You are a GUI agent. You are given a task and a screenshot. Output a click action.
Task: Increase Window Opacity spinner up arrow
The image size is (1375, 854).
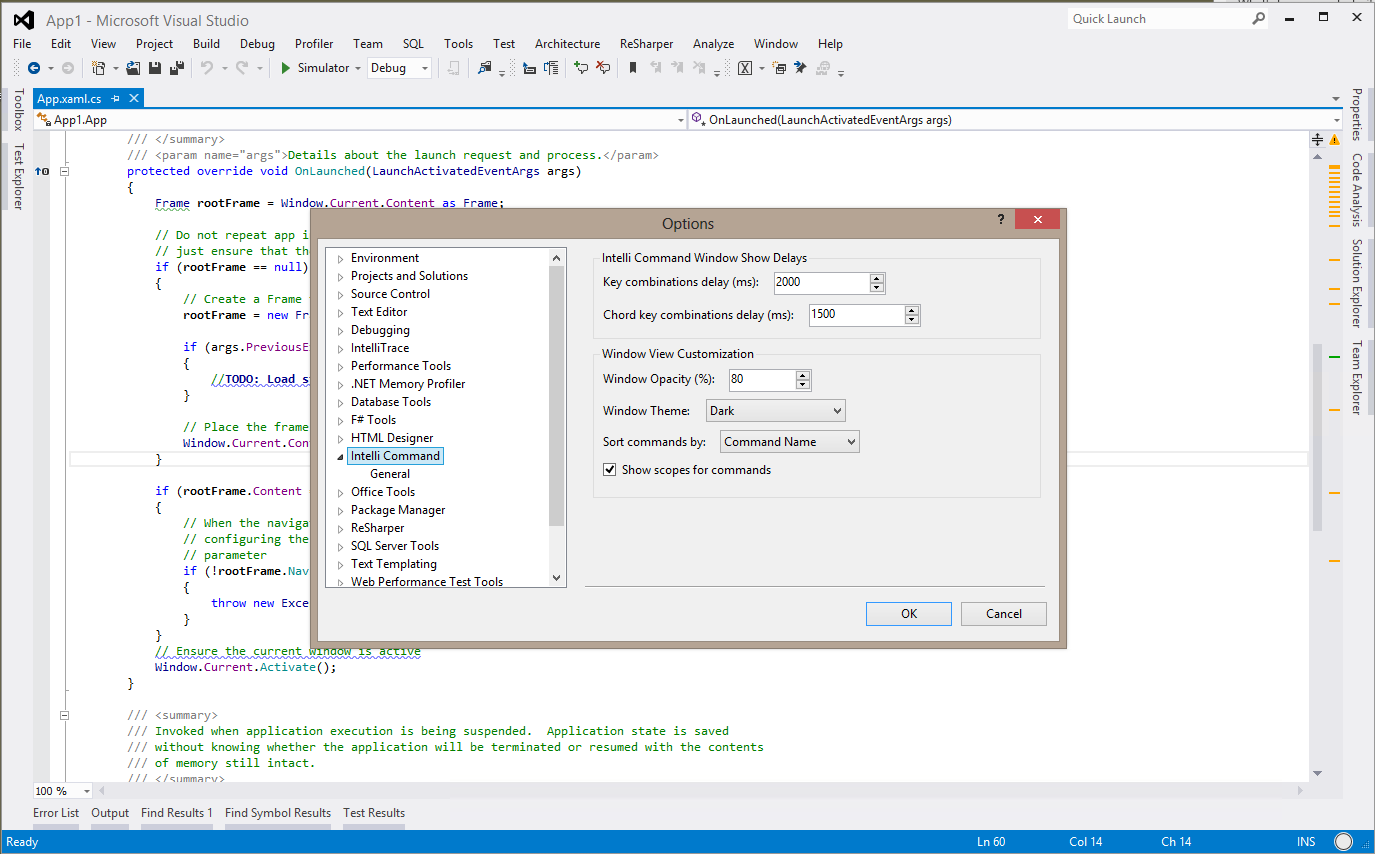[802, 375]
